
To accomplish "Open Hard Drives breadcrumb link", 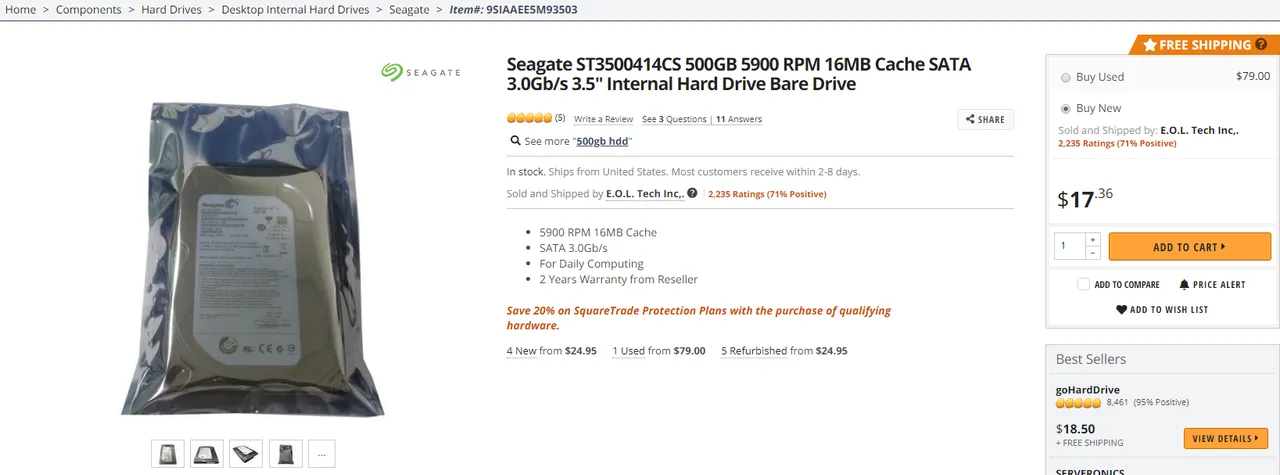I will (x=171, y=9).
